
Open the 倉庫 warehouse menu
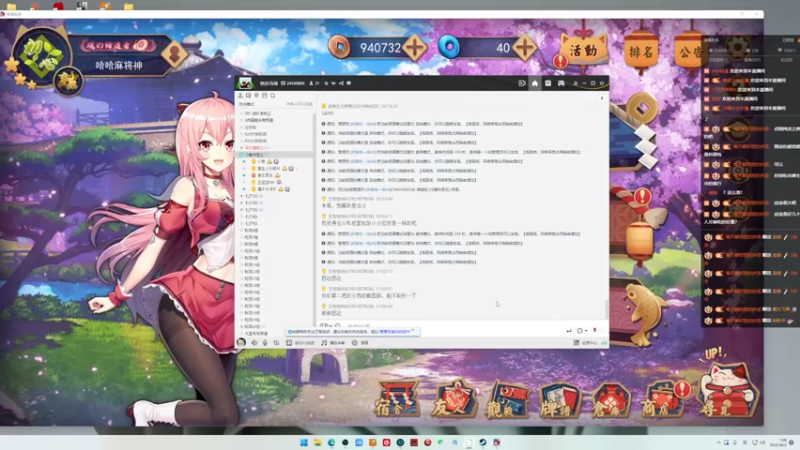pyautogui.click(x=611, y=403)
